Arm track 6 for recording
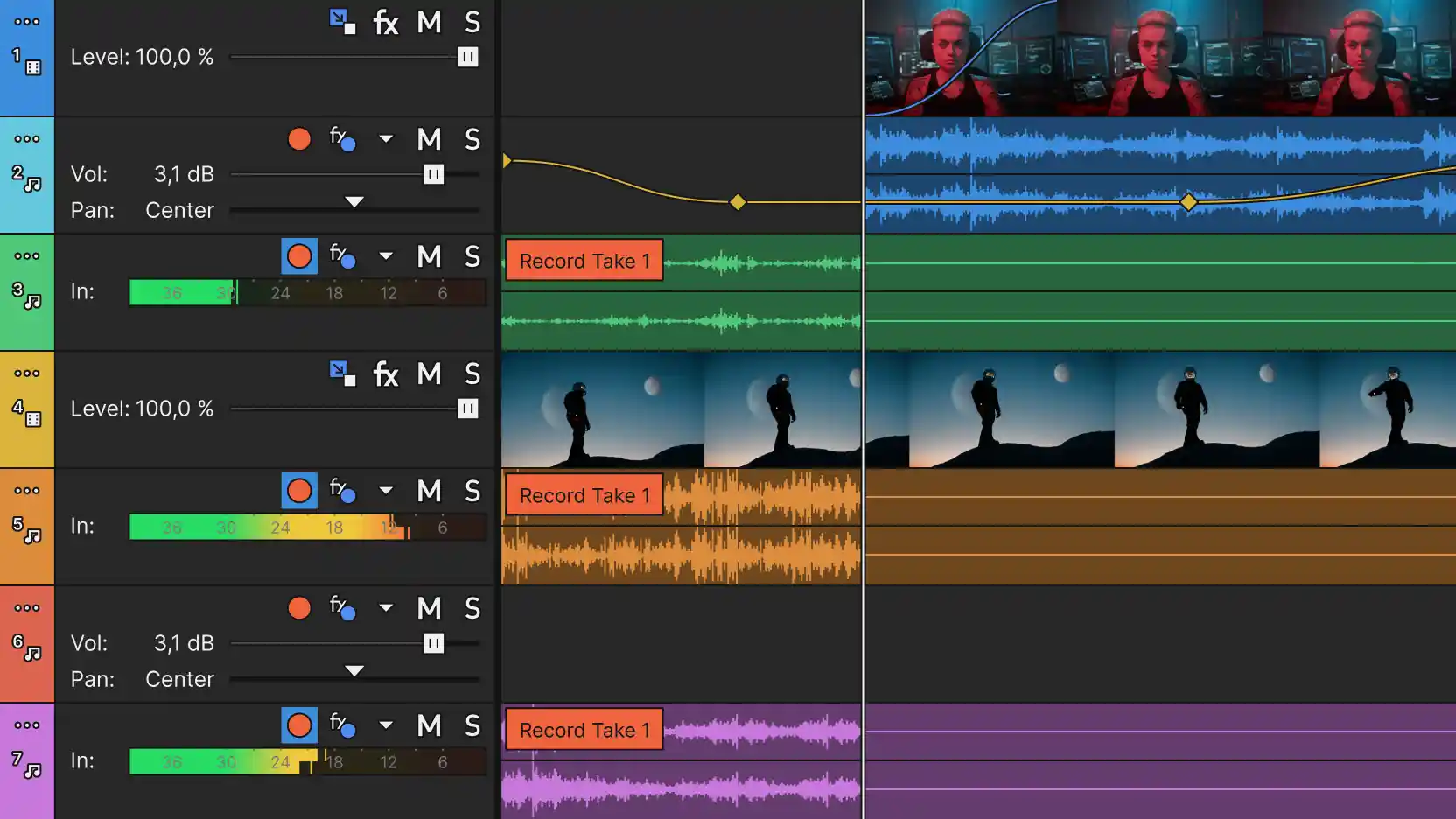This screenshot has height=819, width=1456. (x=299, y=608)
